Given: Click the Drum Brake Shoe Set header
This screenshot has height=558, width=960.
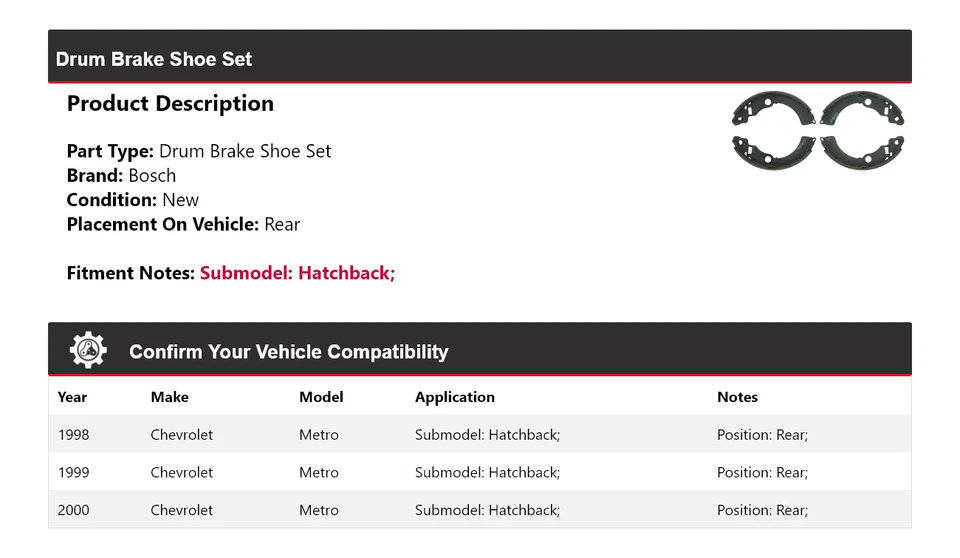Looking at the screenshot, I should (x=154, y=59).
